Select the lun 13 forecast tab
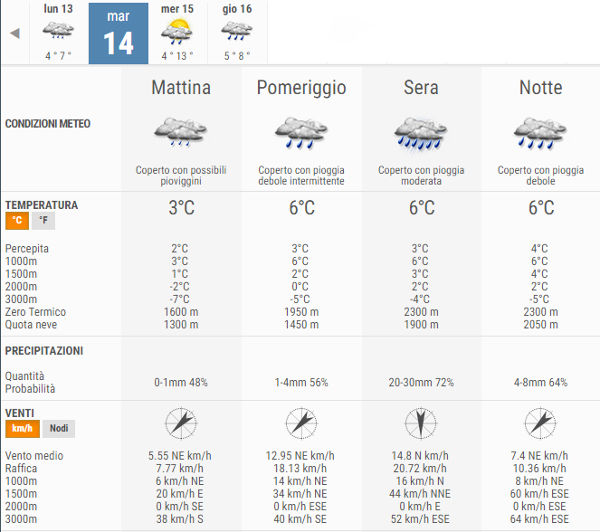This screenshot has height=532, width=600. (58, 32)
